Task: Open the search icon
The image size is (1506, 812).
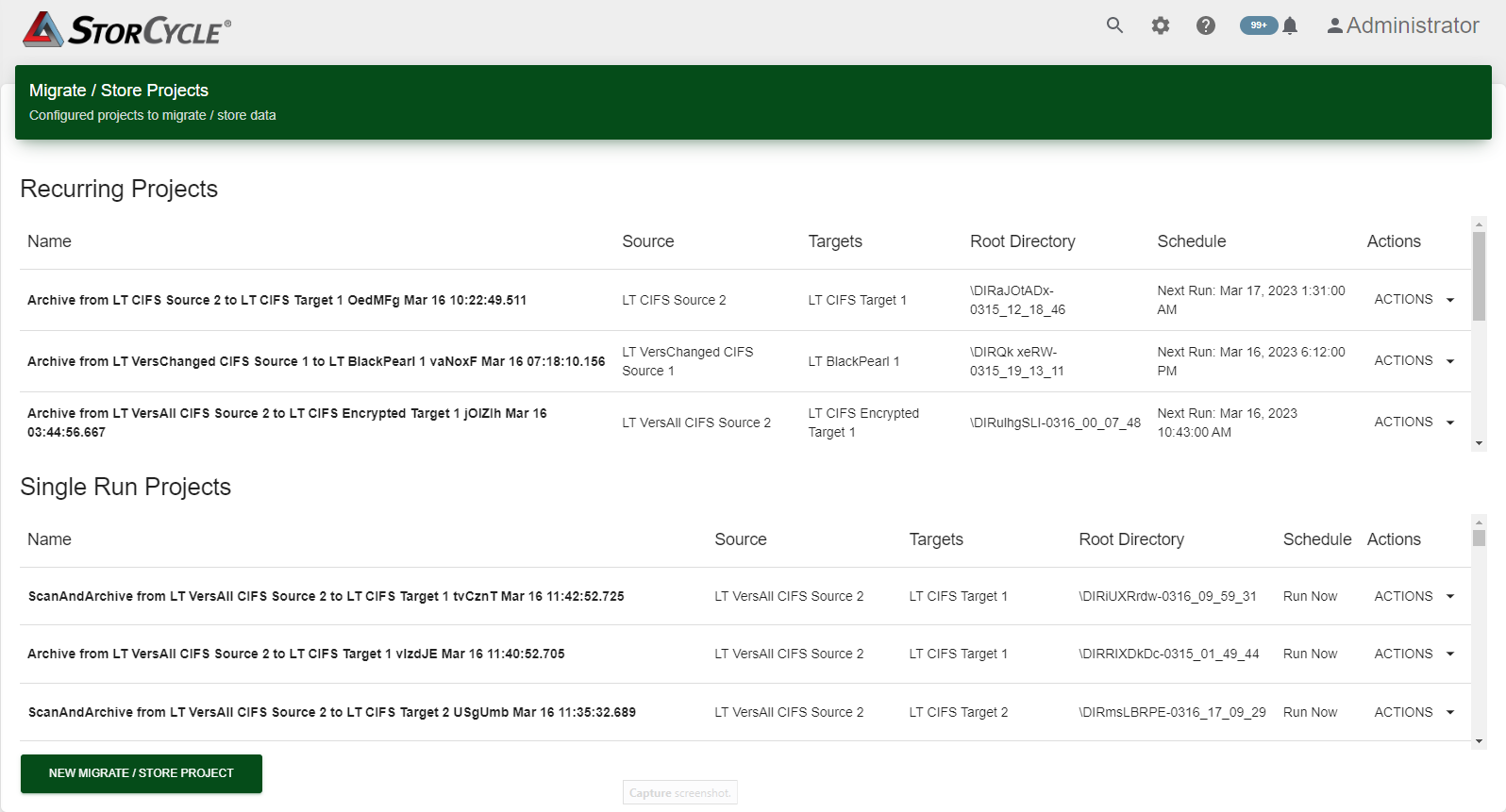Action: click(1114, 25)
